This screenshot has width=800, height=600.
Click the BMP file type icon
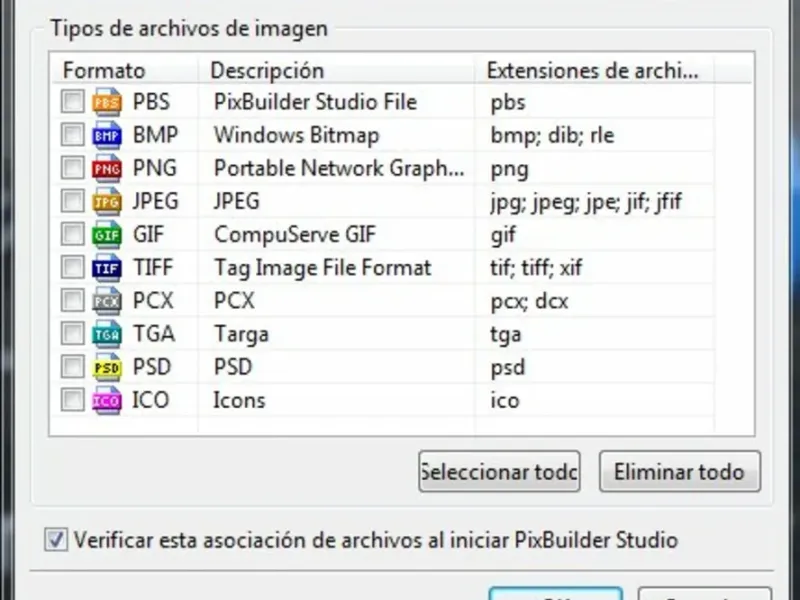click(106, 135)
